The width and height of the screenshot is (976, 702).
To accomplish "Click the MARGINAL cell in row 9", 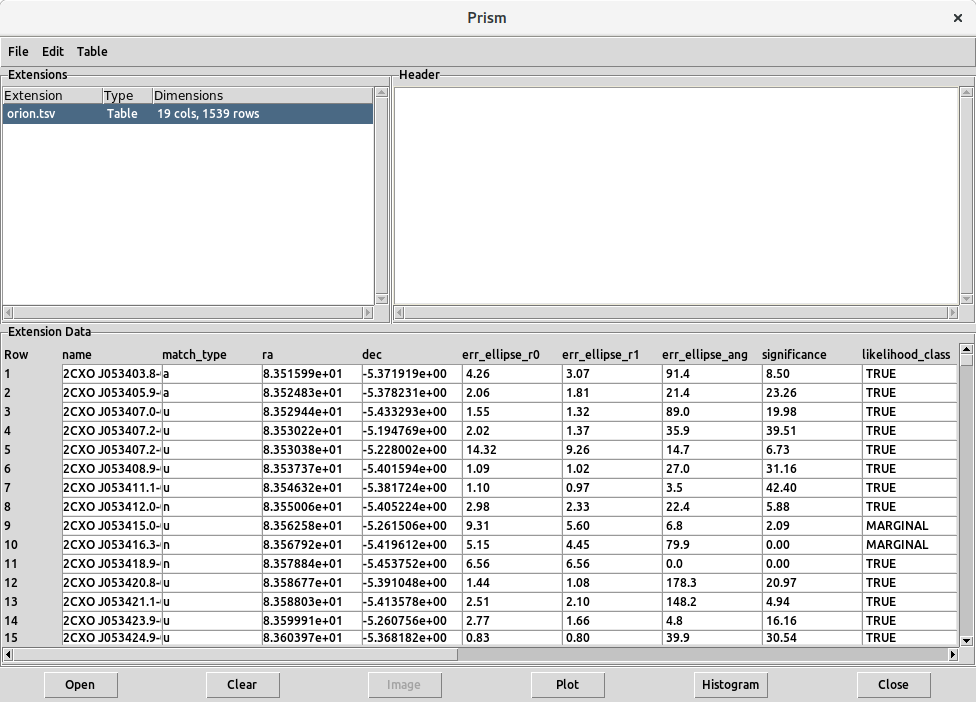I will tap(908, 526).
